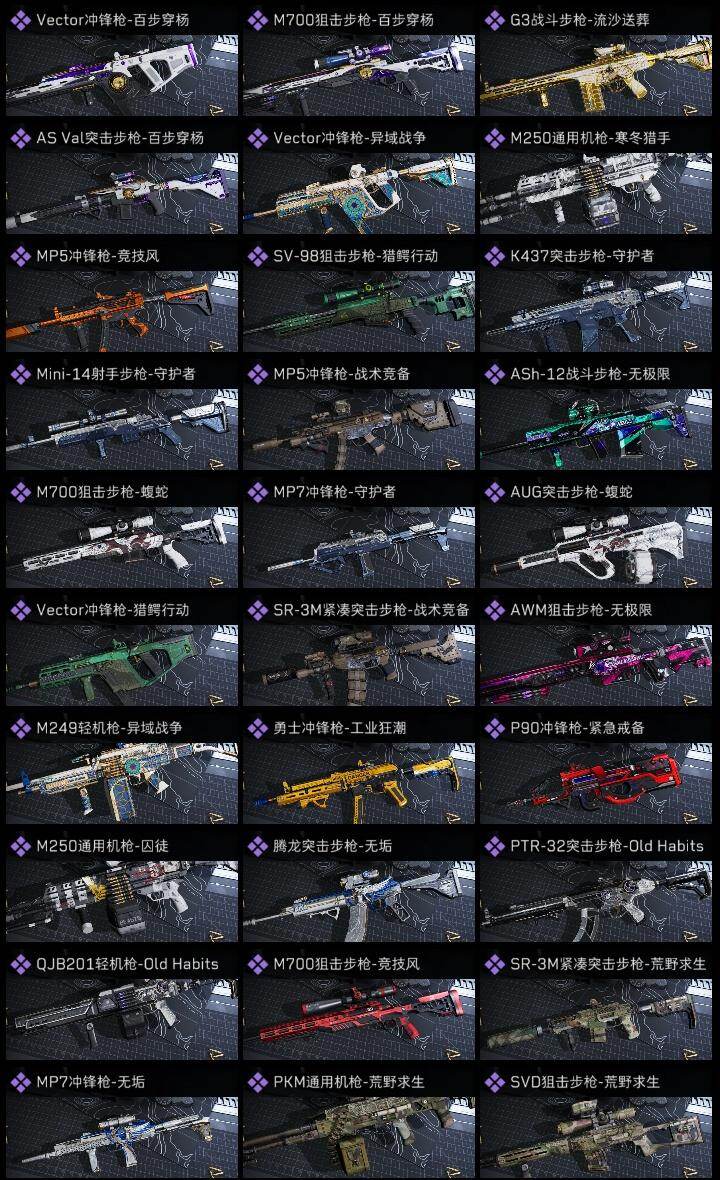Click the PTR-32突击步枪-Old Habits title
This screenshot has width=720, height=1180.
(x=606, y=846)
